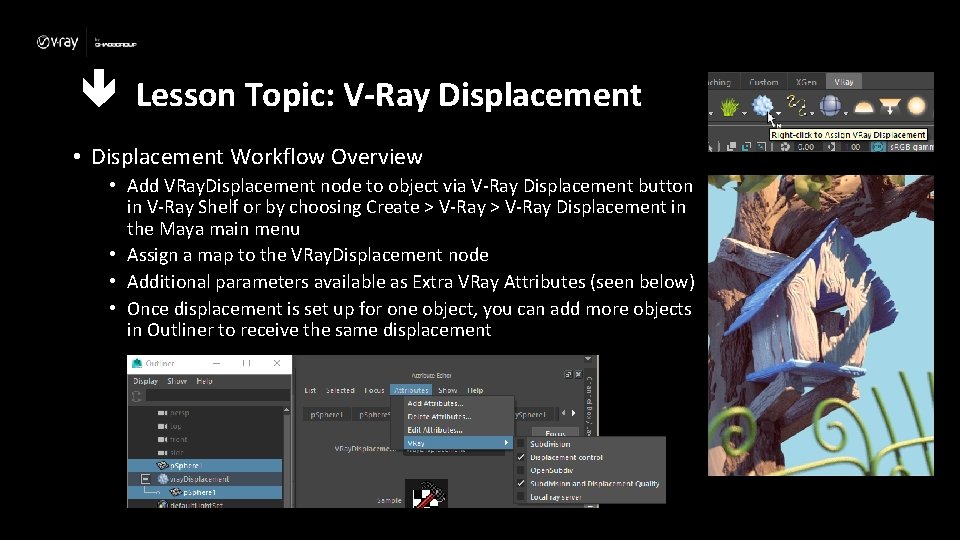Click the exposure value field showing 0.00
This screenshot has height=540, width=960.
(x=806, y=147)
